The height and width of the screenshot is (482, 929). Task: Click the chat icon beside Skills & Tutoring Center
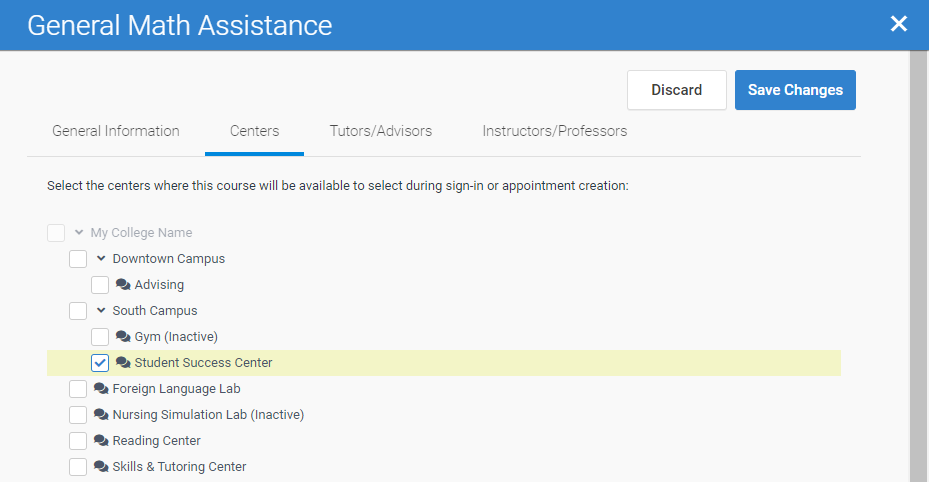[101, 467]
